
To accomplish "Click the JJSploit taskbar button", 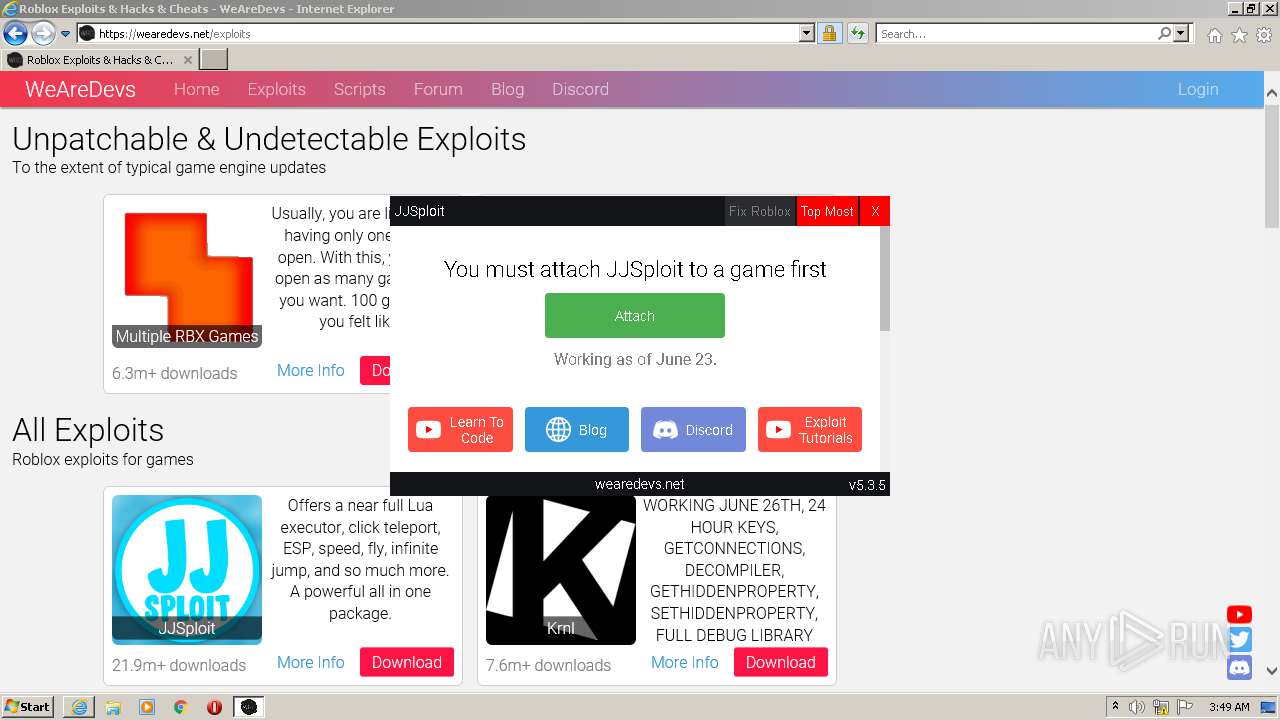I will pyautogui.click(x=249, y=707).
